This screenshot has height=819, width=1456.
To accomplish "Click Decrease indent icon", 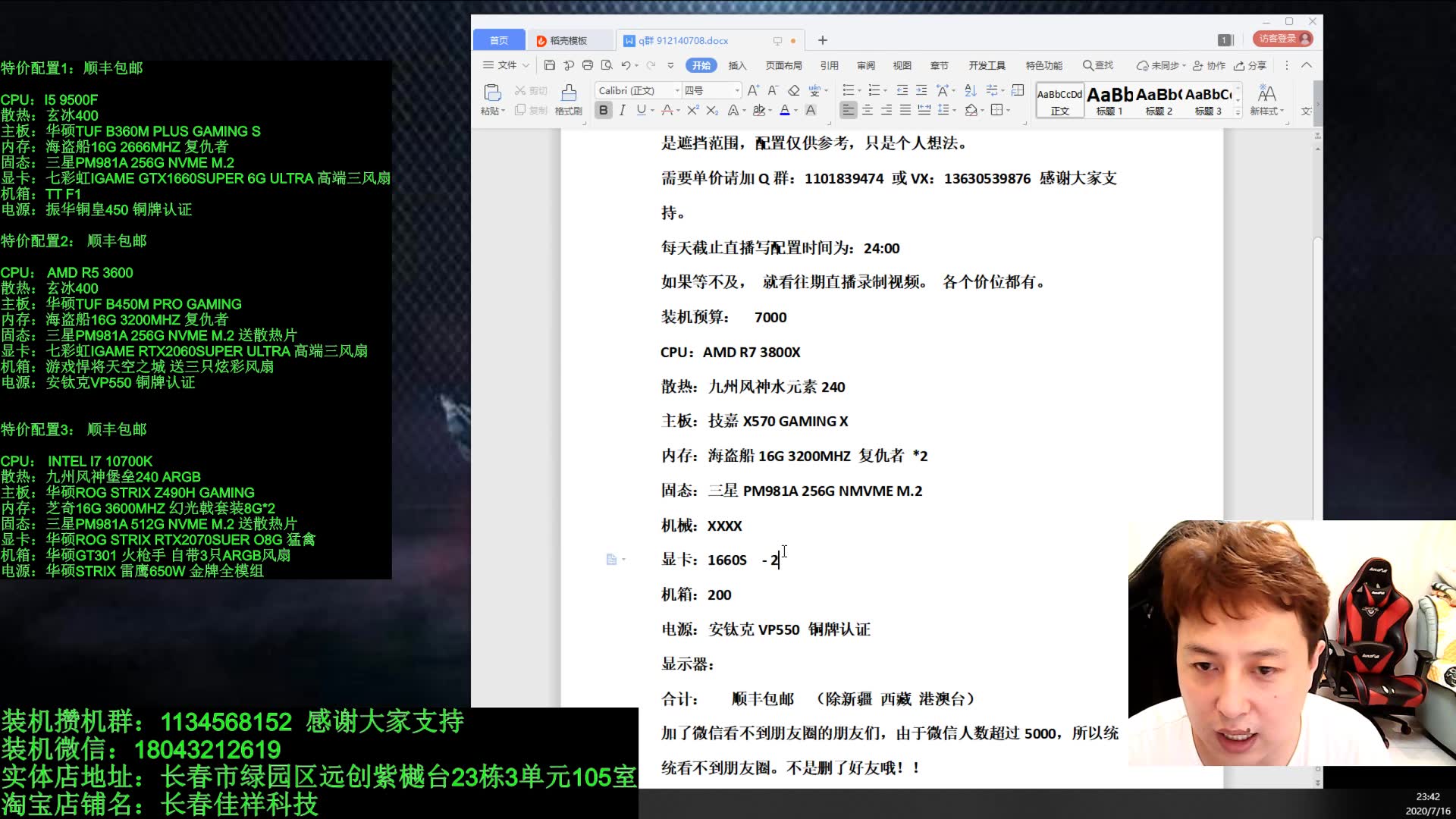I will [902, 90].
